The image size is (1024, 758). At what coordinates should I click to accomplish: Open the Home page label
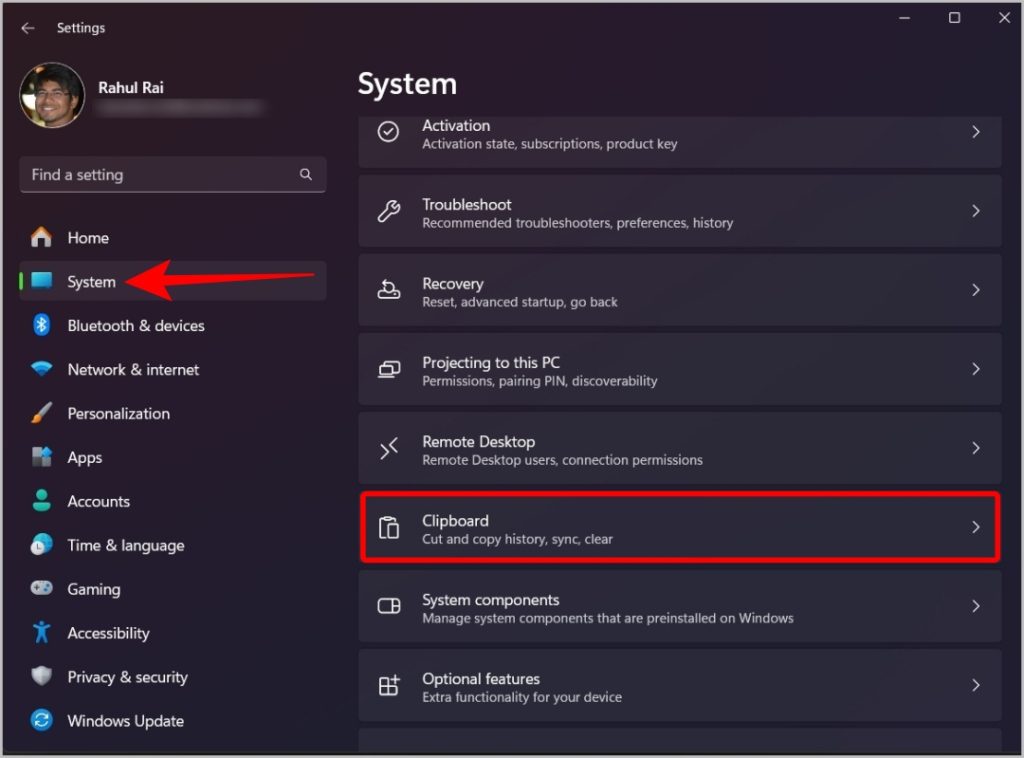point(88,238)
